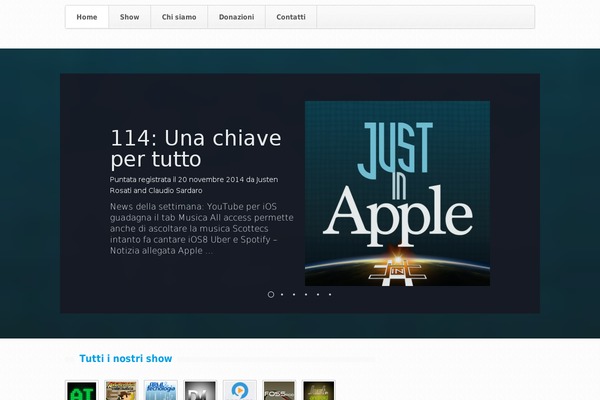
Task: Open the blue play-circle show icon
Action: point(240,390)
